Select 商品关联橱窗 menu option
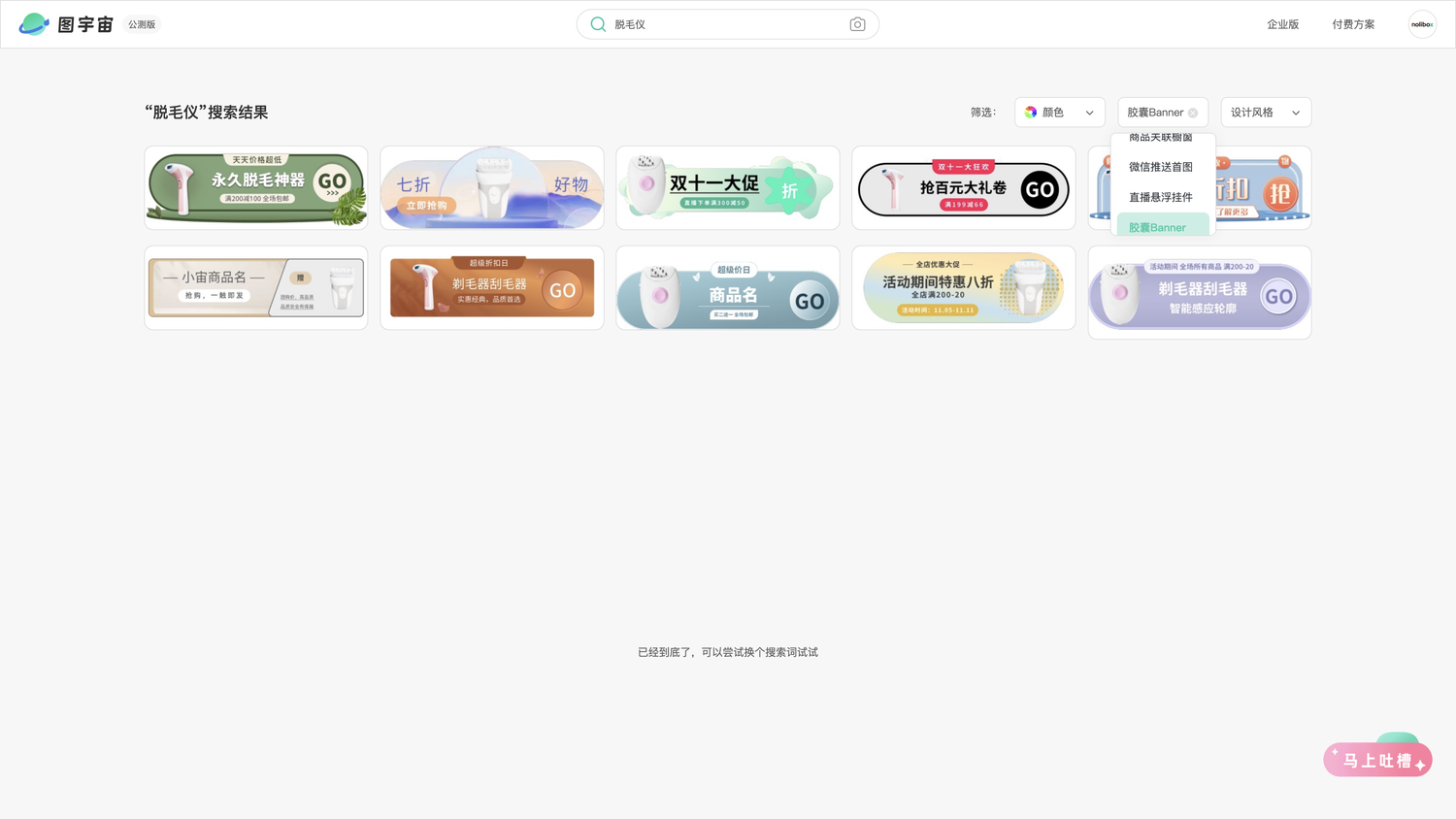Viewport: 1456px width, 819px height. pos(1162,139)
